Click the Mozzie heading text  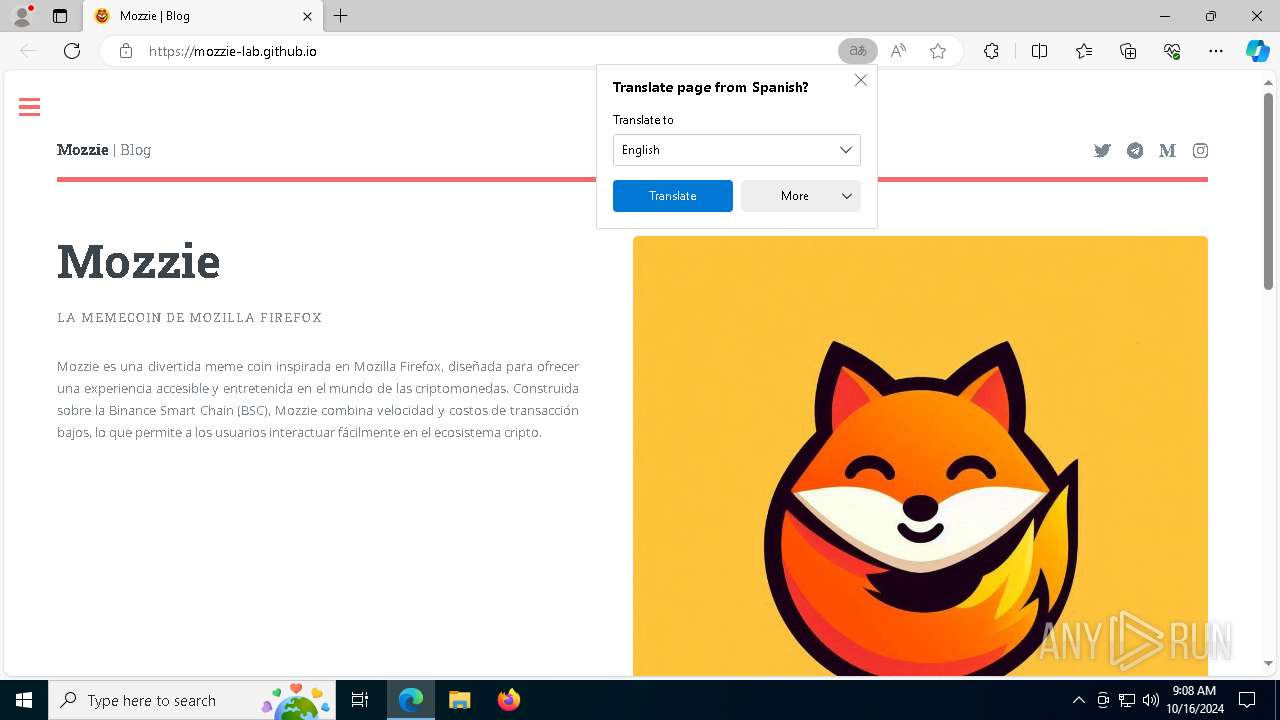coord(139,262)
